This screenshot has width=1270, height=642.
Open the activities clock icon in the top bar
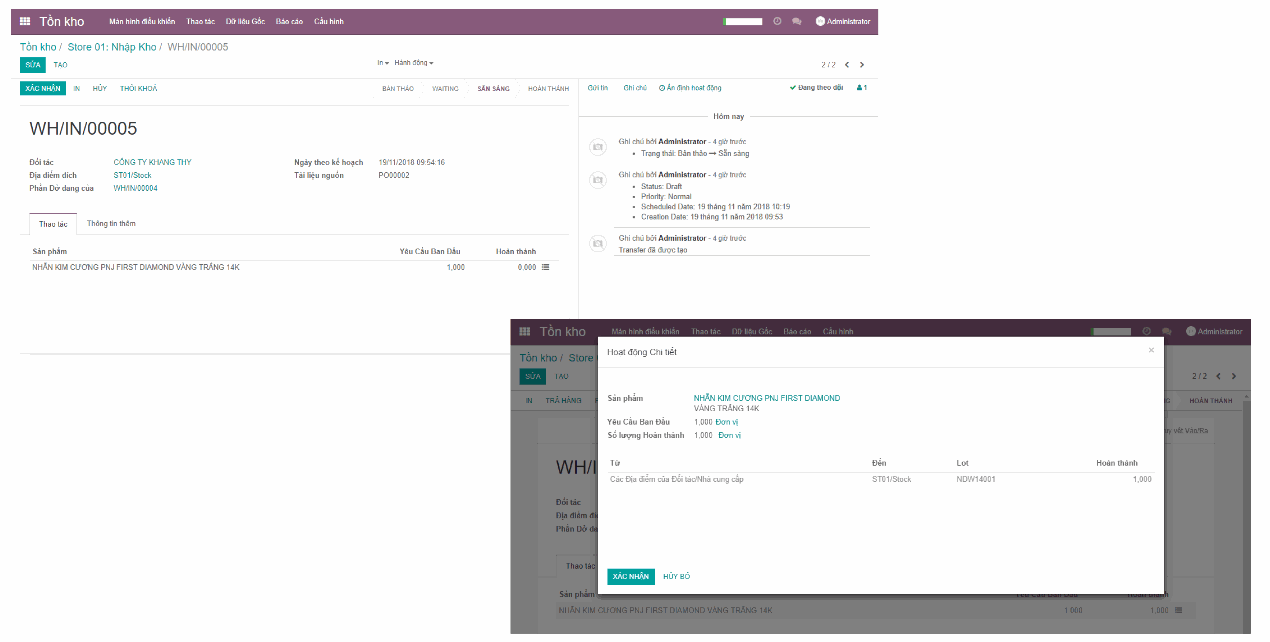pyautogui.click(x=777, y=21)
